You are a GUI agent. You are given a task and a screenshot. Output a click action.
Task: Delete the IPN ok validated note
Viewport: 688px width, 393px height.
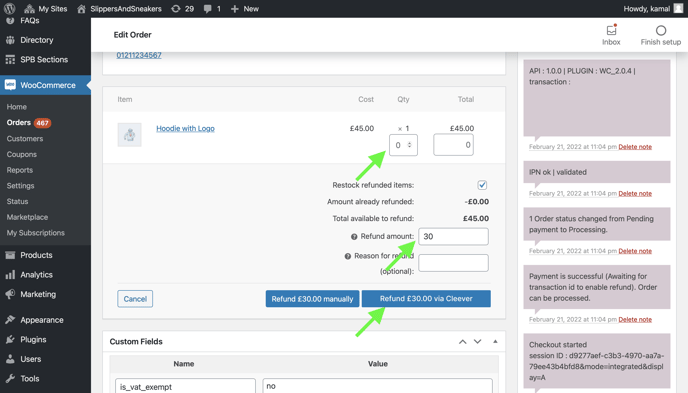635,193
